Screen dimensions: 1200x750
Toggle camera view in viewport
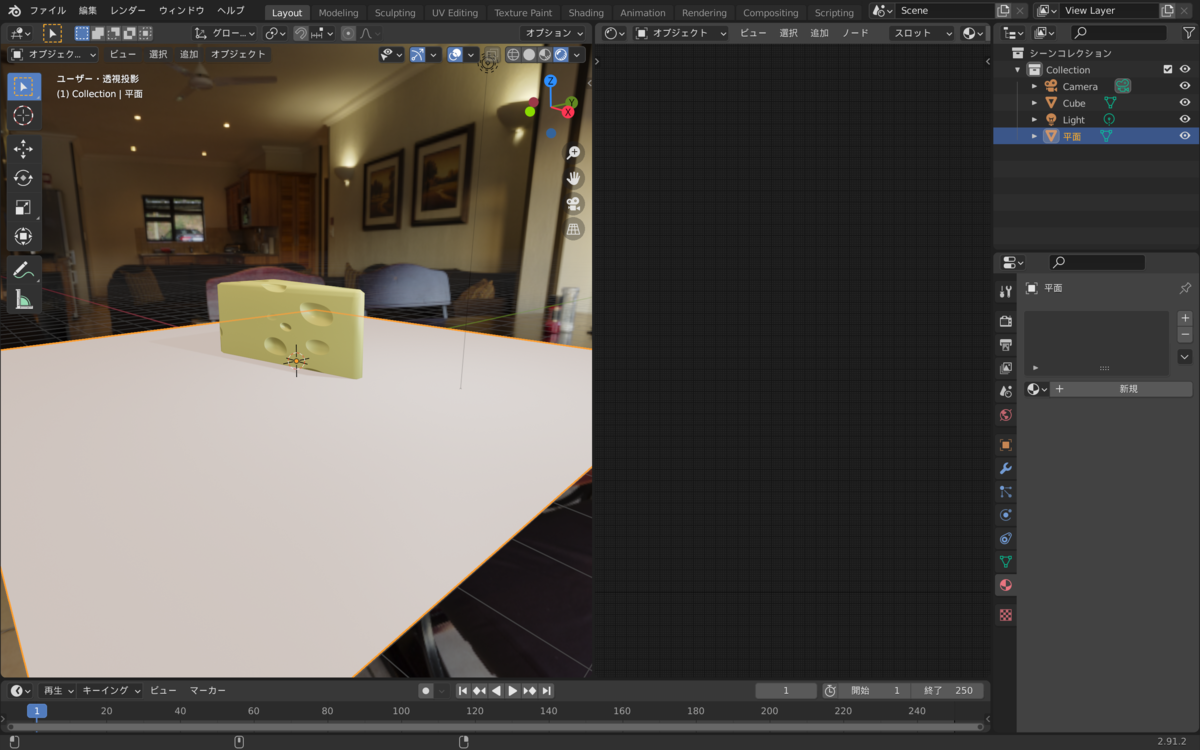click(574, 204)
